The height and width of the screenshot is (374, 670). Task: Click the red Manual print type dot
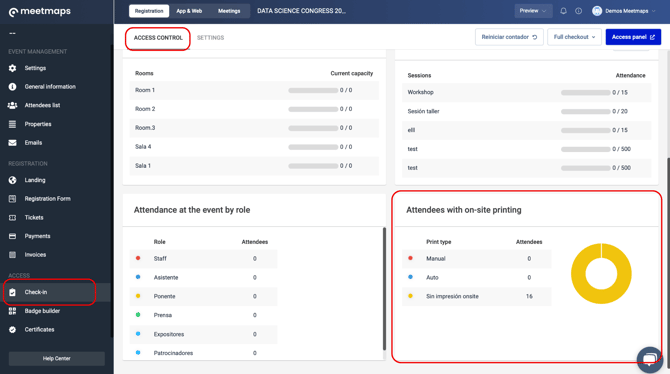(x=410, y=258)
